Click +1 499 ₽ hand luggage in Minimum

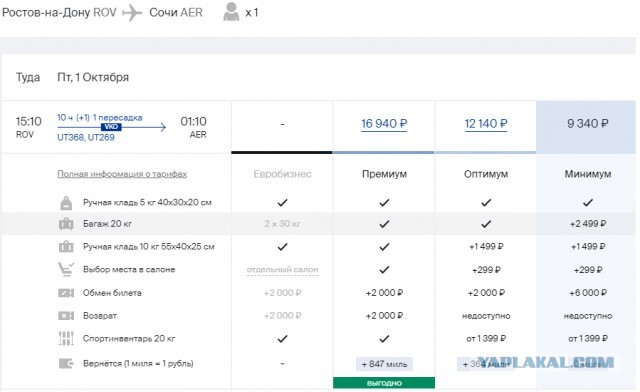pos(588,247)
